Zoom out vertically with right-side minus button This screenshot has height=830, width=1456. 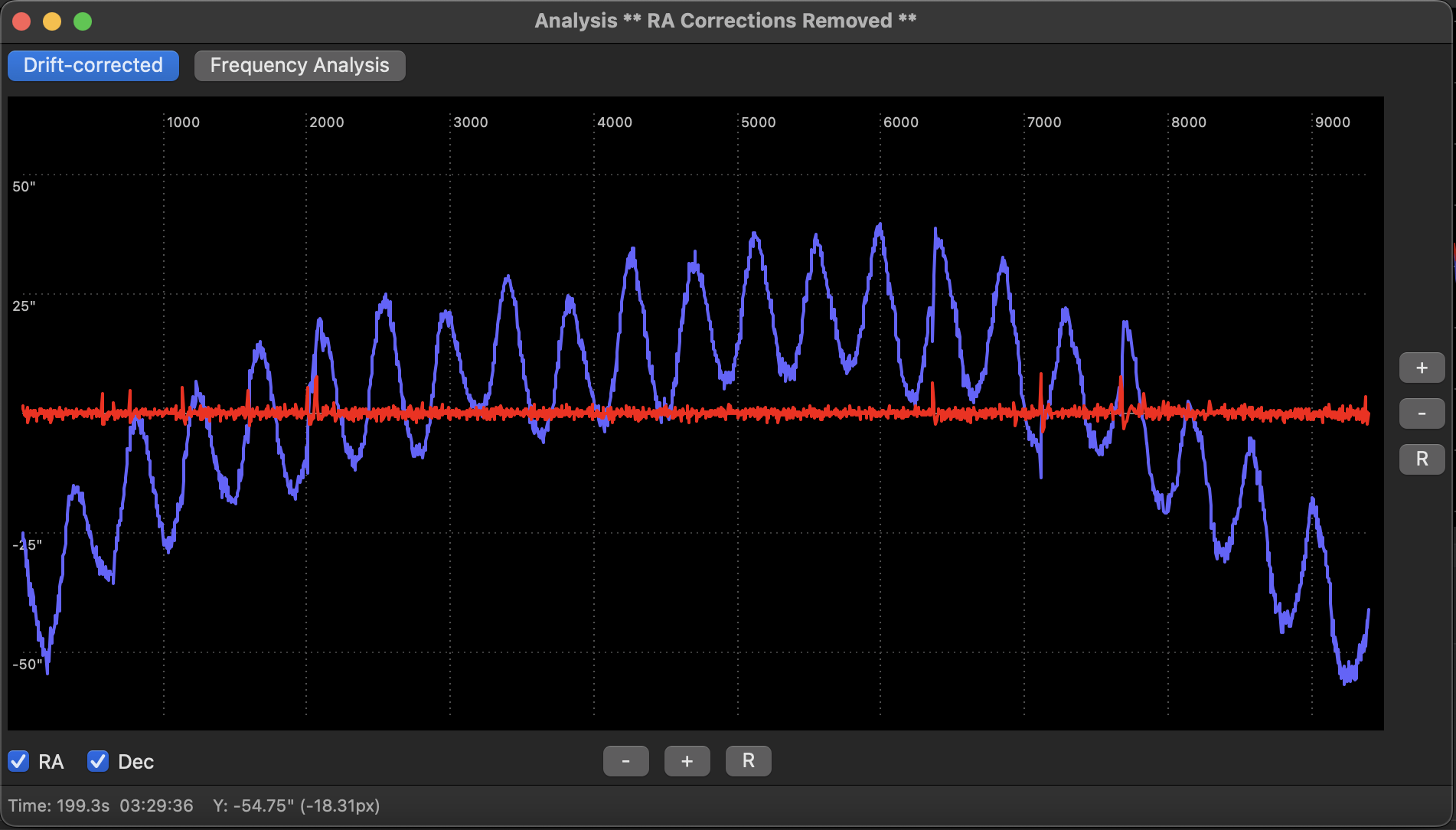[x=1422, y=413]
